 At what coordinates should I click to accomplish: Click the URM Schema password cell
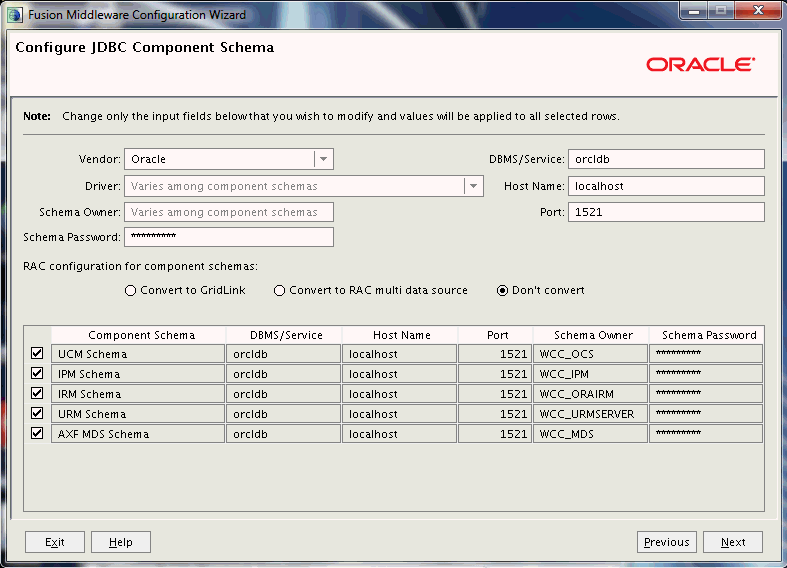tap(706, 414)
